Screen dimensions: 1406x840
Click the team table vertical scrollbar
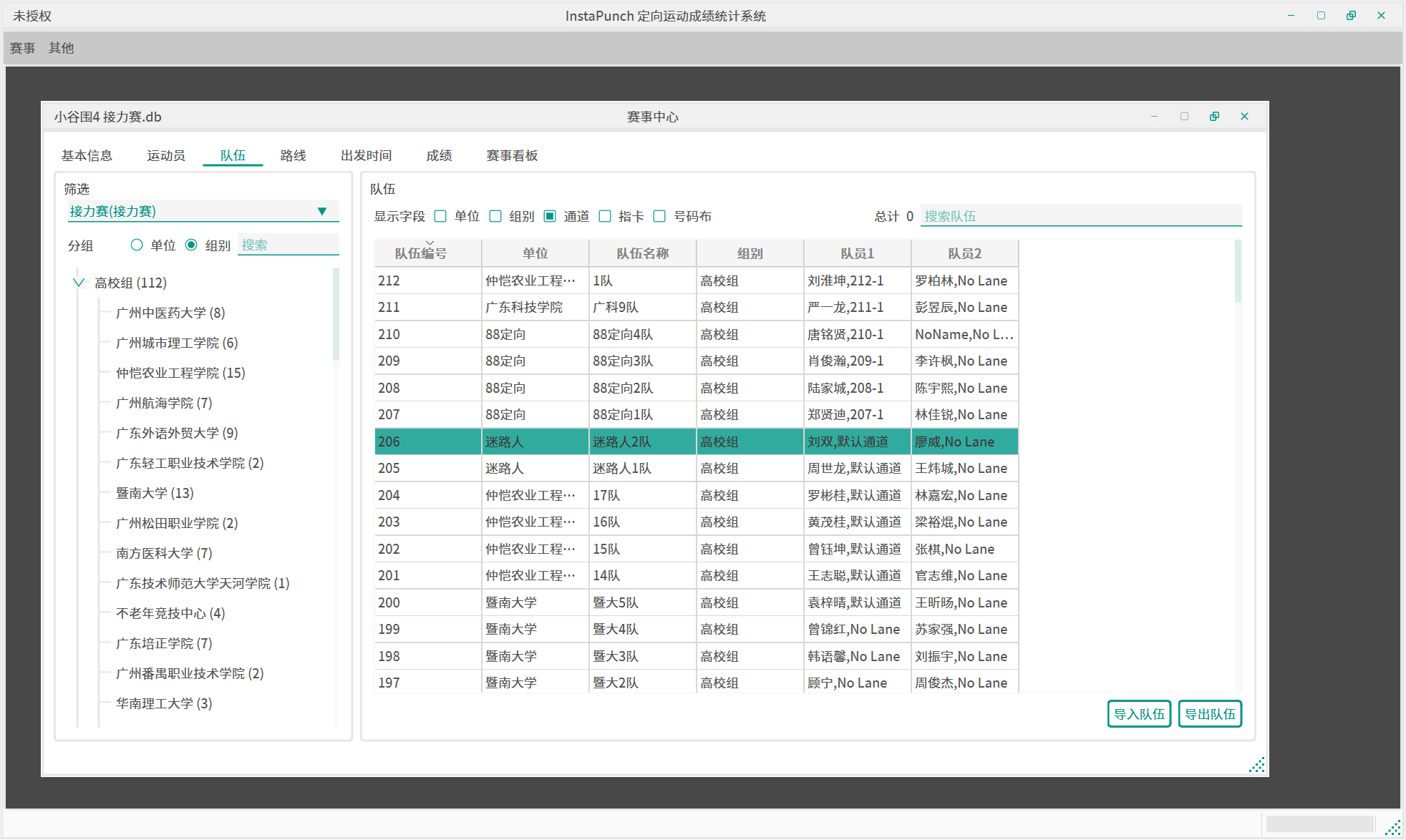1238,272
